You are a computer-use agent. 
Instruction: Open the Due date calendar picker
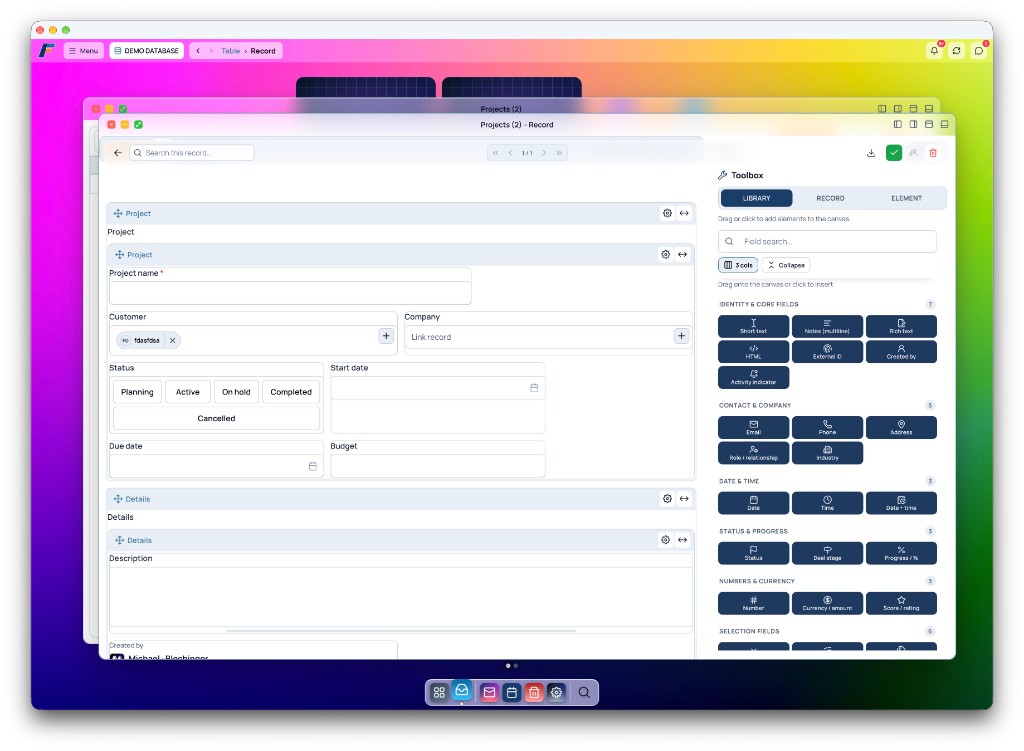pyautogui.click(x=312, y=466)
